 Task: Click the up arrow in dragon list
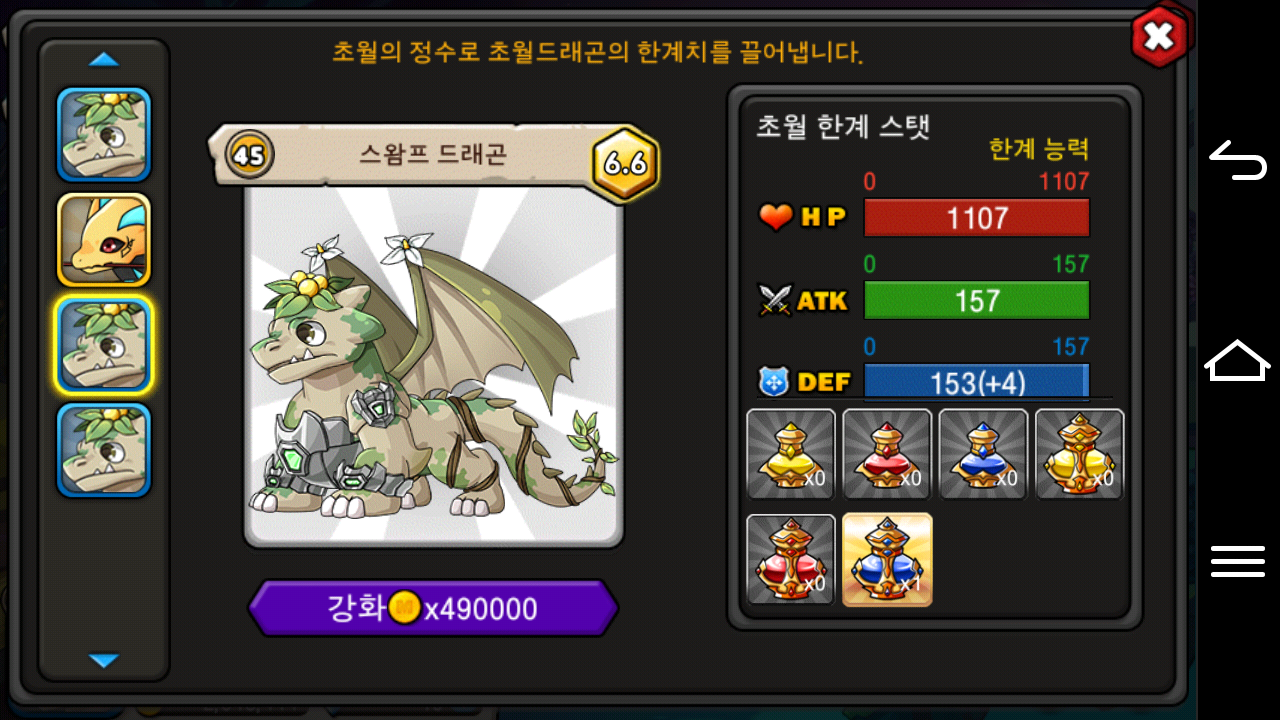[104, 60]
